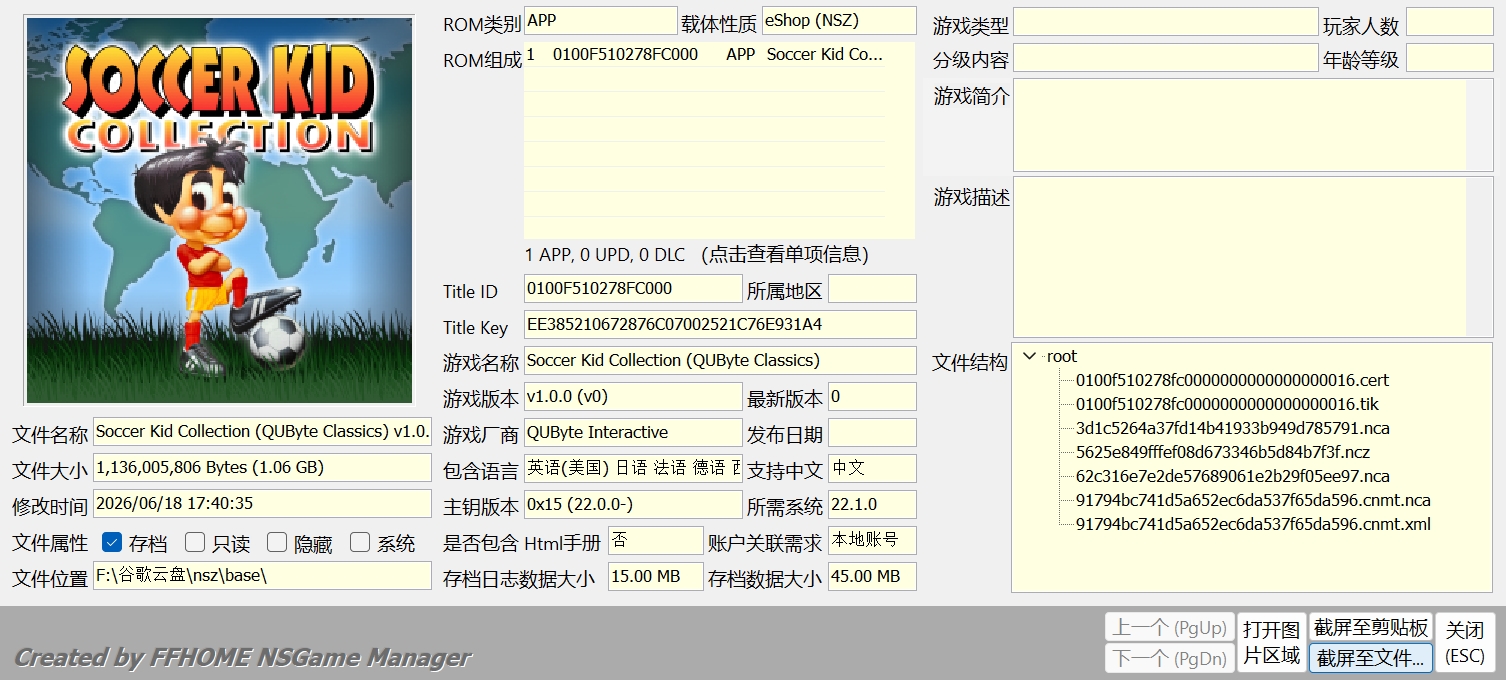Click the 支持中文 field showing 中文

tap(872, 468)
